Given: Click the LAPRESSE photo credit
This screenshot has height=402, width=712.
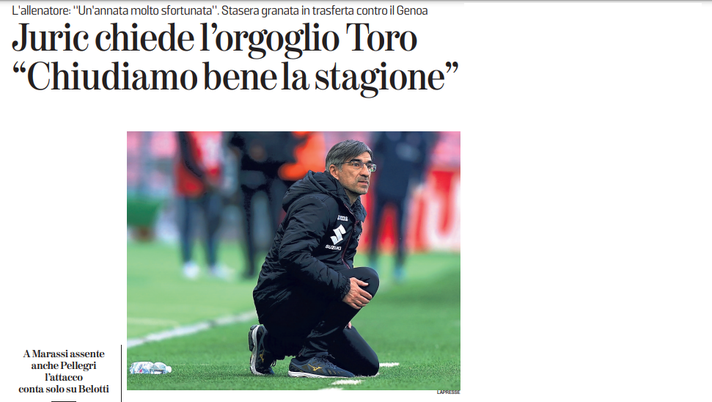Looking at the screenshot, I should 448,392.
